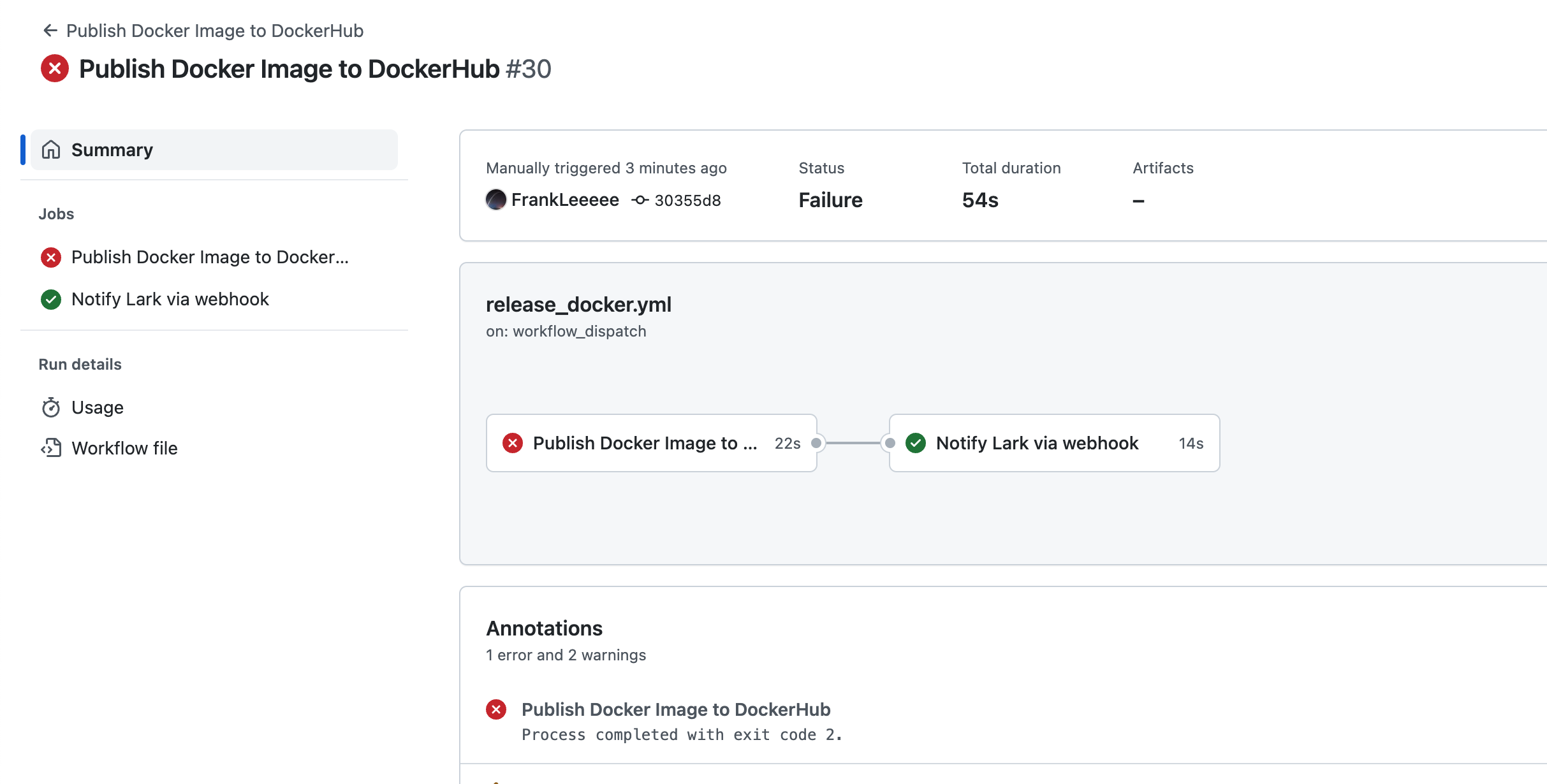The height and width of the screenshot is (784, 1547).
Task: Click green check icon in Notify Lark graph node
Action: (x=916, y=443)
